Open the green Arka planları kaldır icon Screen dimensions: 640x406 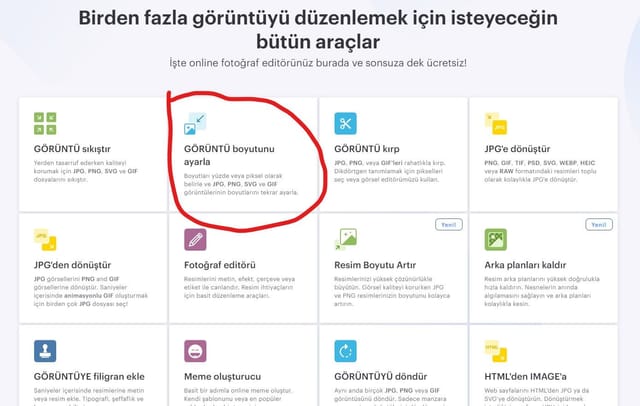coord(496,240)
